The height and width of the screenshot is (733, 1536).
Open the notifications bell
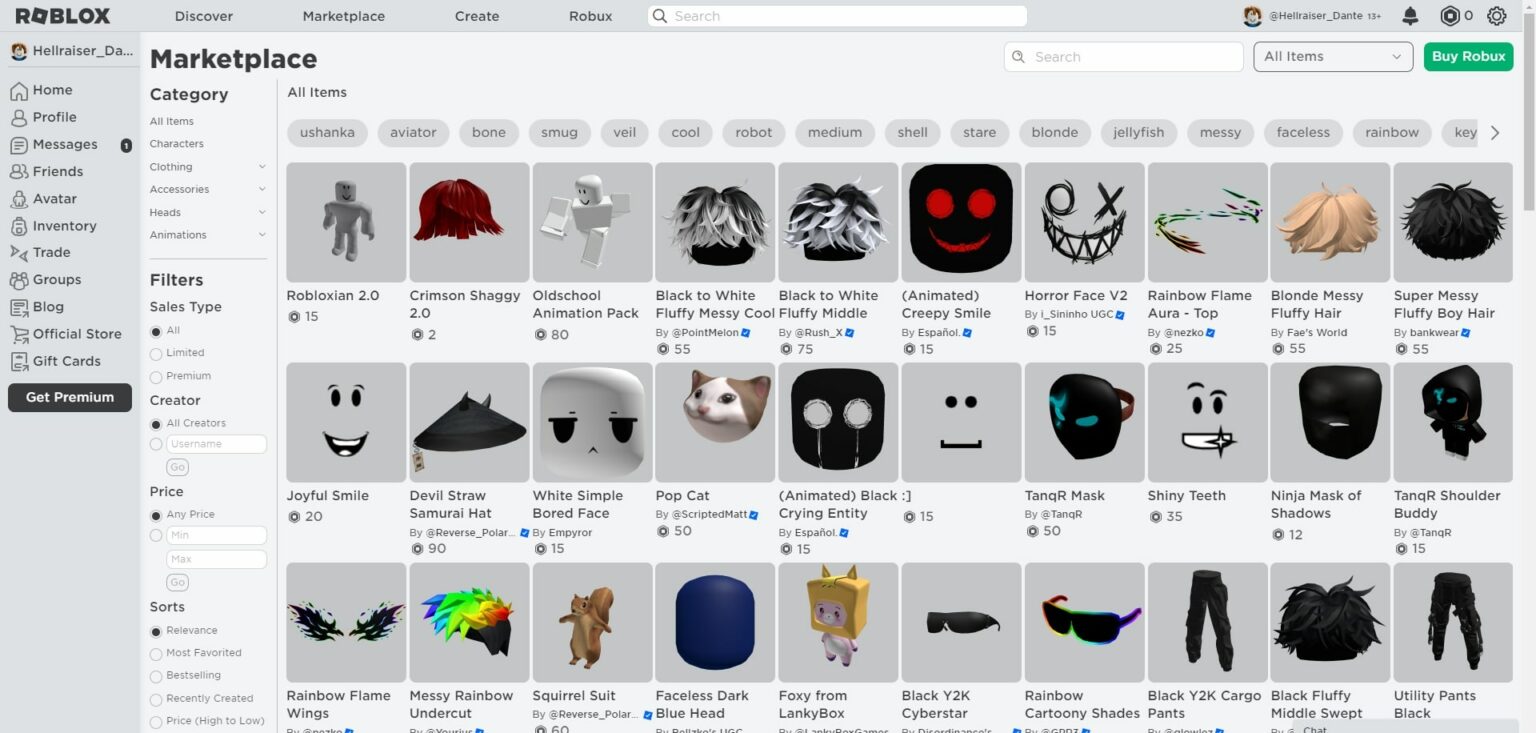[x=1410, y=15]
